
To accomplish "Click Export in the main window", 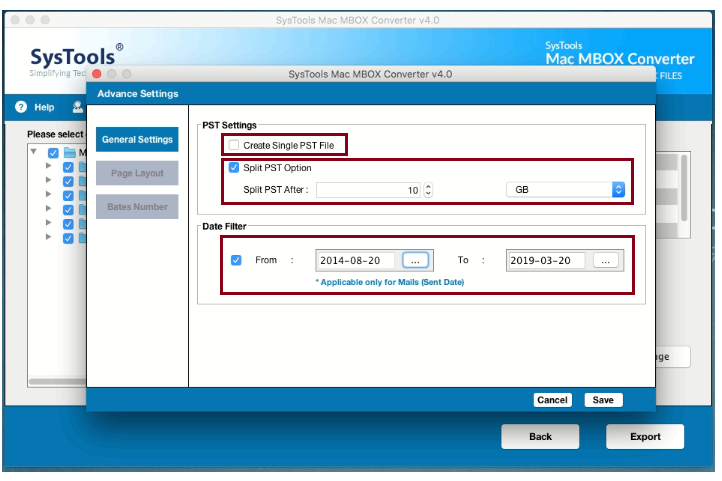I will pyautogui.click(x=645, y=436).
